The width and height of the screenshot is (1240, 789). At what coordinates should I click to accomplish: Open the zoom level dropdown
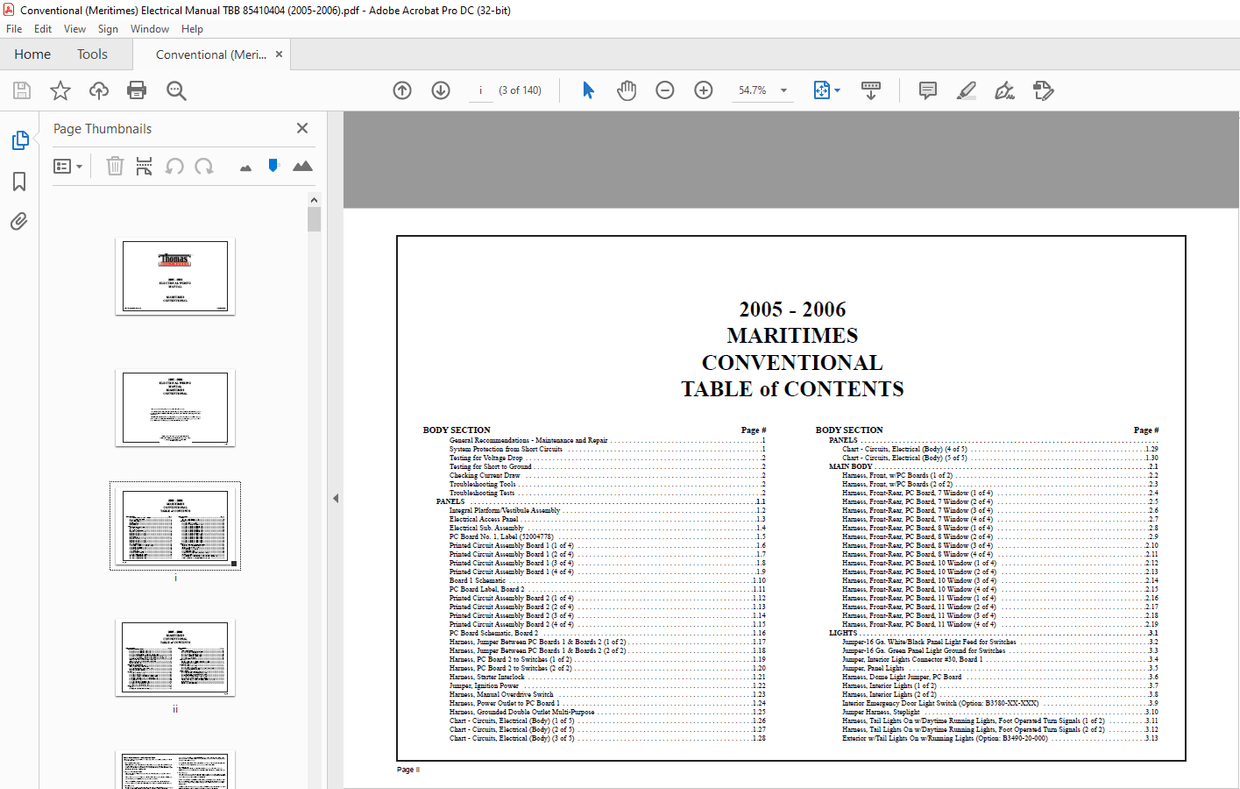(784, 90)
